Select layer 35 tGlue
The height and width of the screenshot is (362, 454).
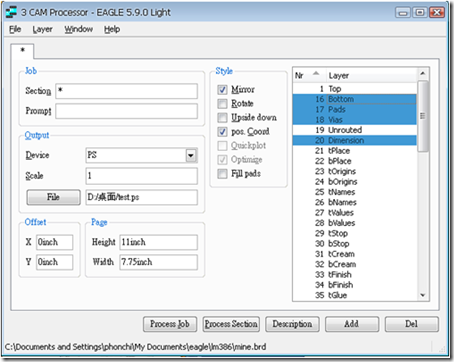[x=355, y=295]
